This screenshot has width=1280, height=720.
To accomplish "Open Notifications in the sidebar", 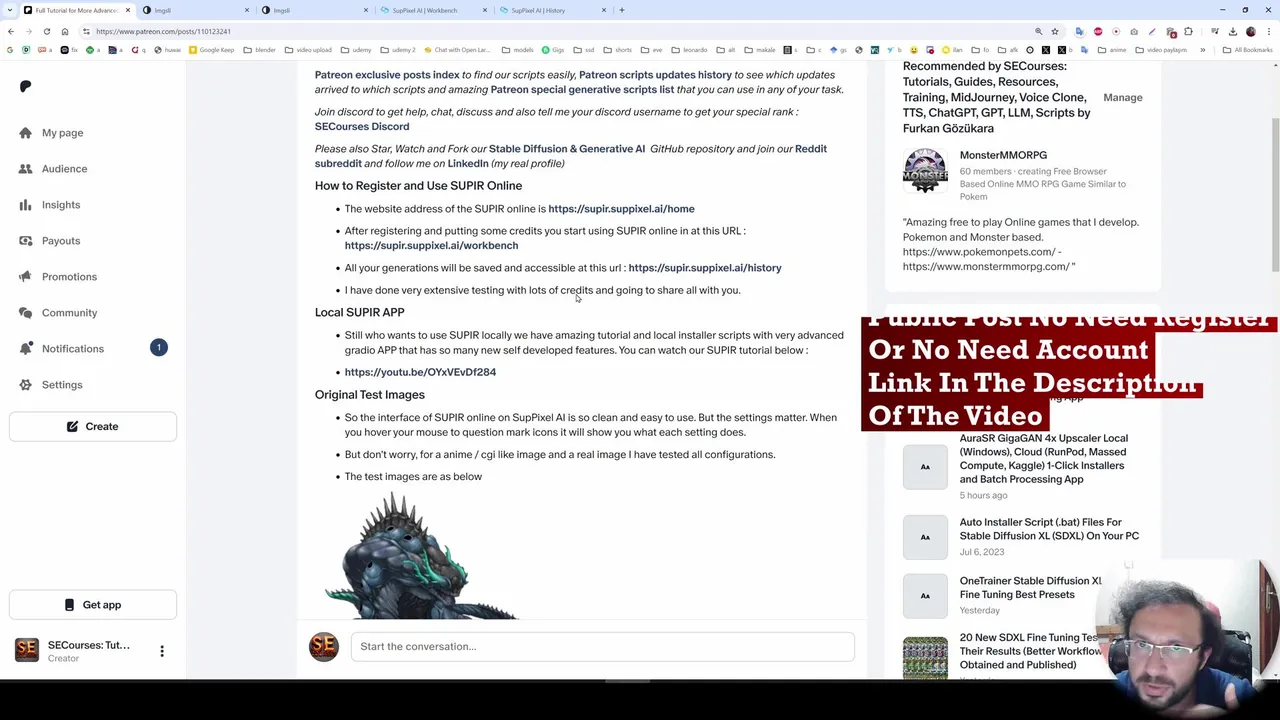I will 72,349.
